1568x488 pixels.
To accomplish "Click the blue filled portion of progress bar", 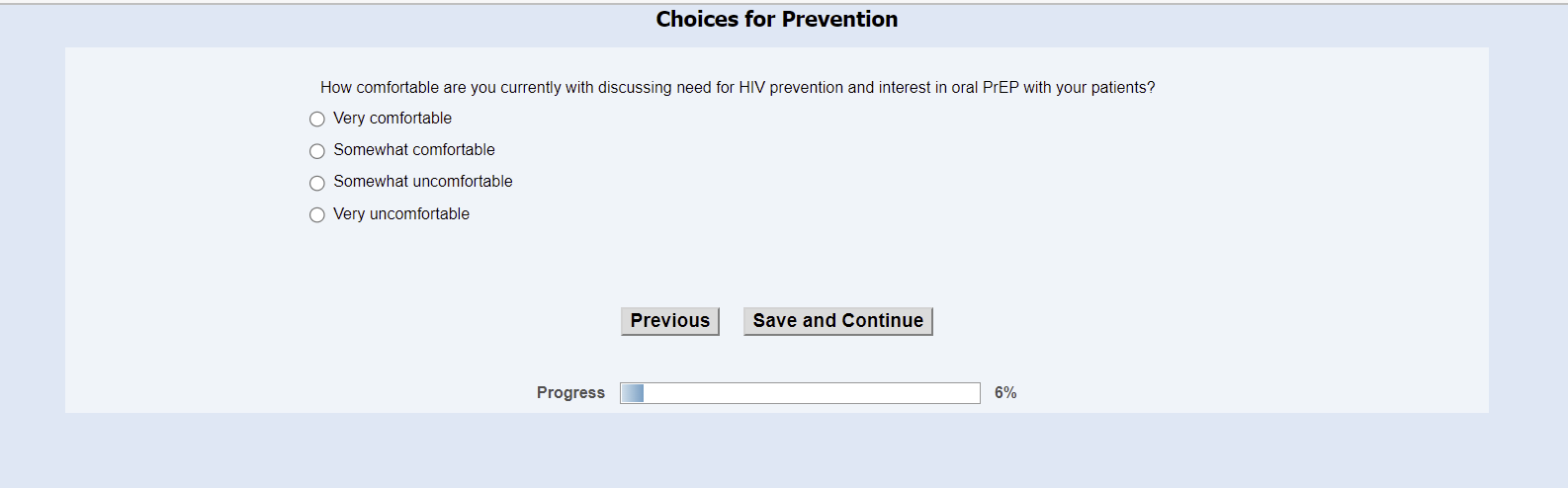I will click(x=633, y=393).
